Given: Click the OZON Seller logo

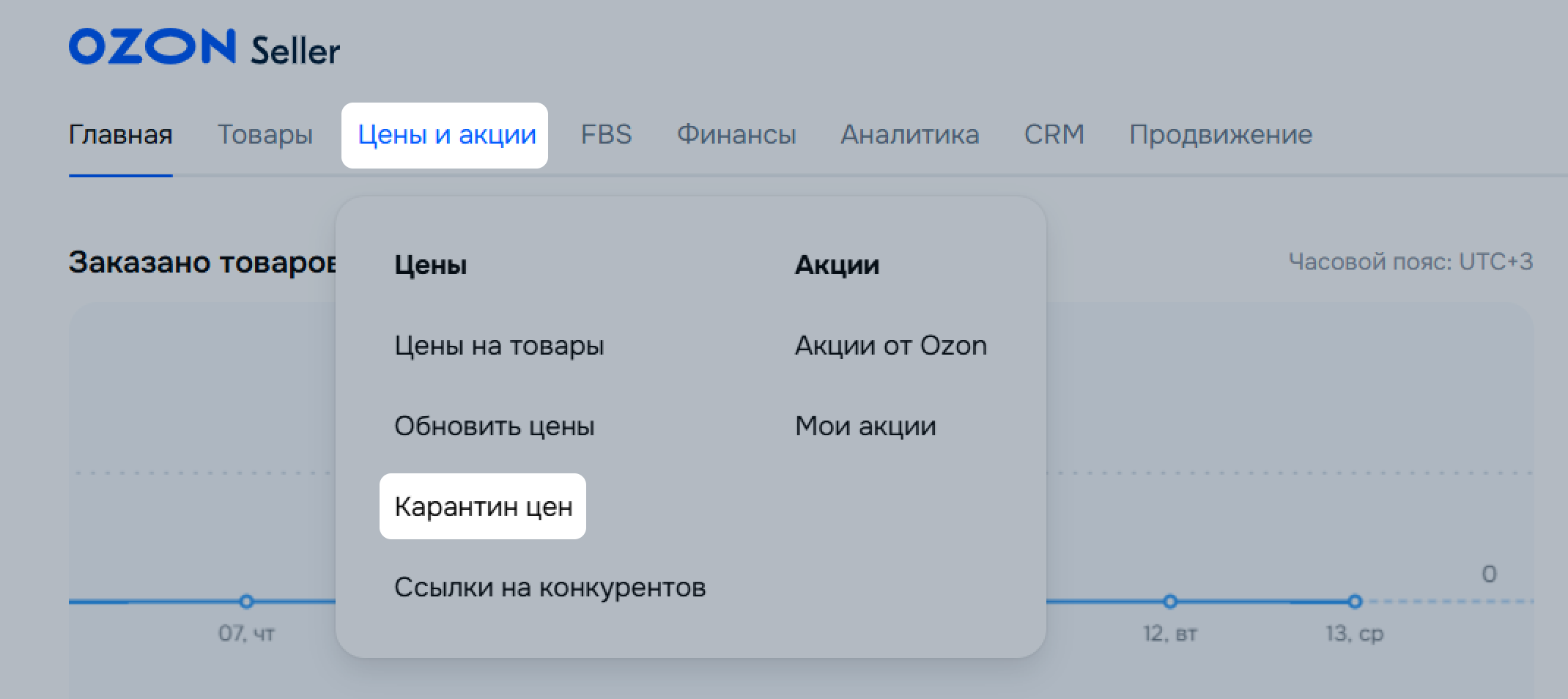Looking at the screenshot, I should [x=204, y=48].
